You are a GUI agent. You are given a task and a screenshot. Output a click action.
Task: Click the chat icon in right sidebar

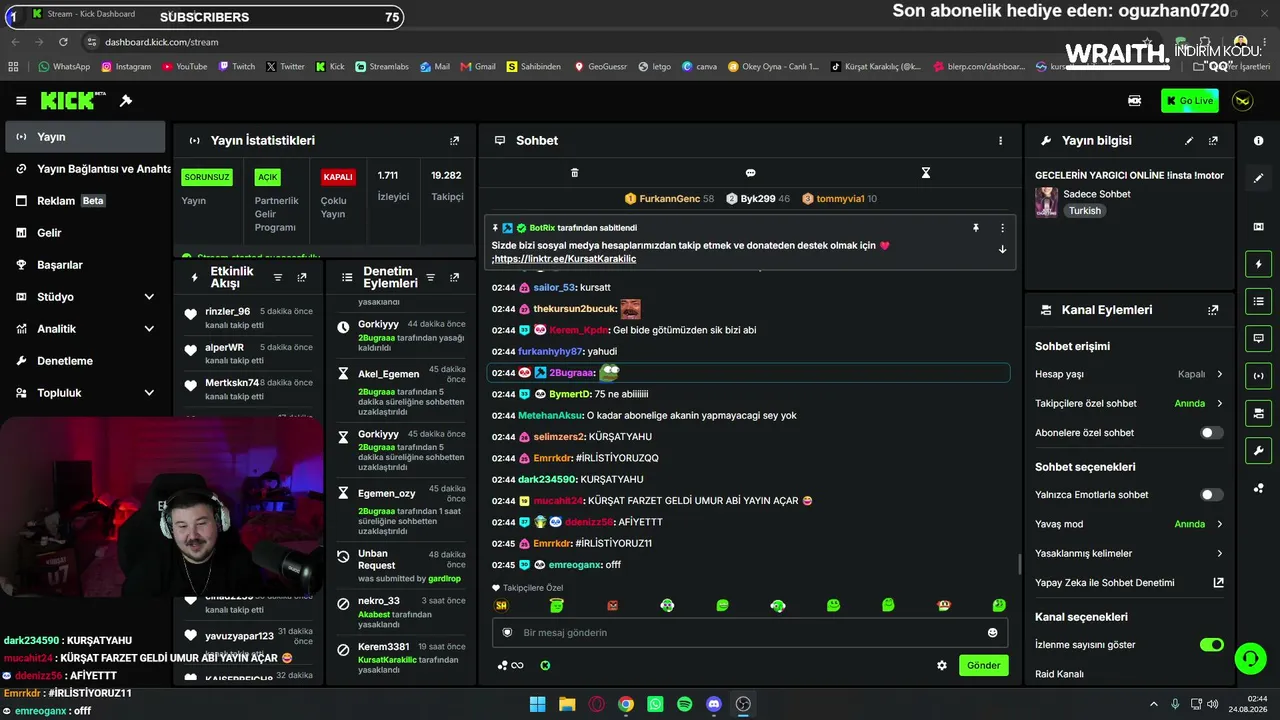[1258, 338]
